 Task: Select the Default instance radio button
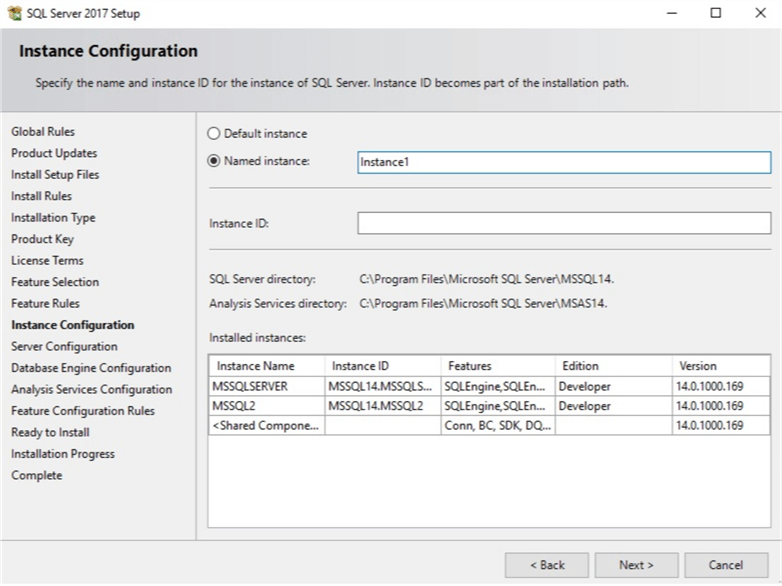coord(213,134)
